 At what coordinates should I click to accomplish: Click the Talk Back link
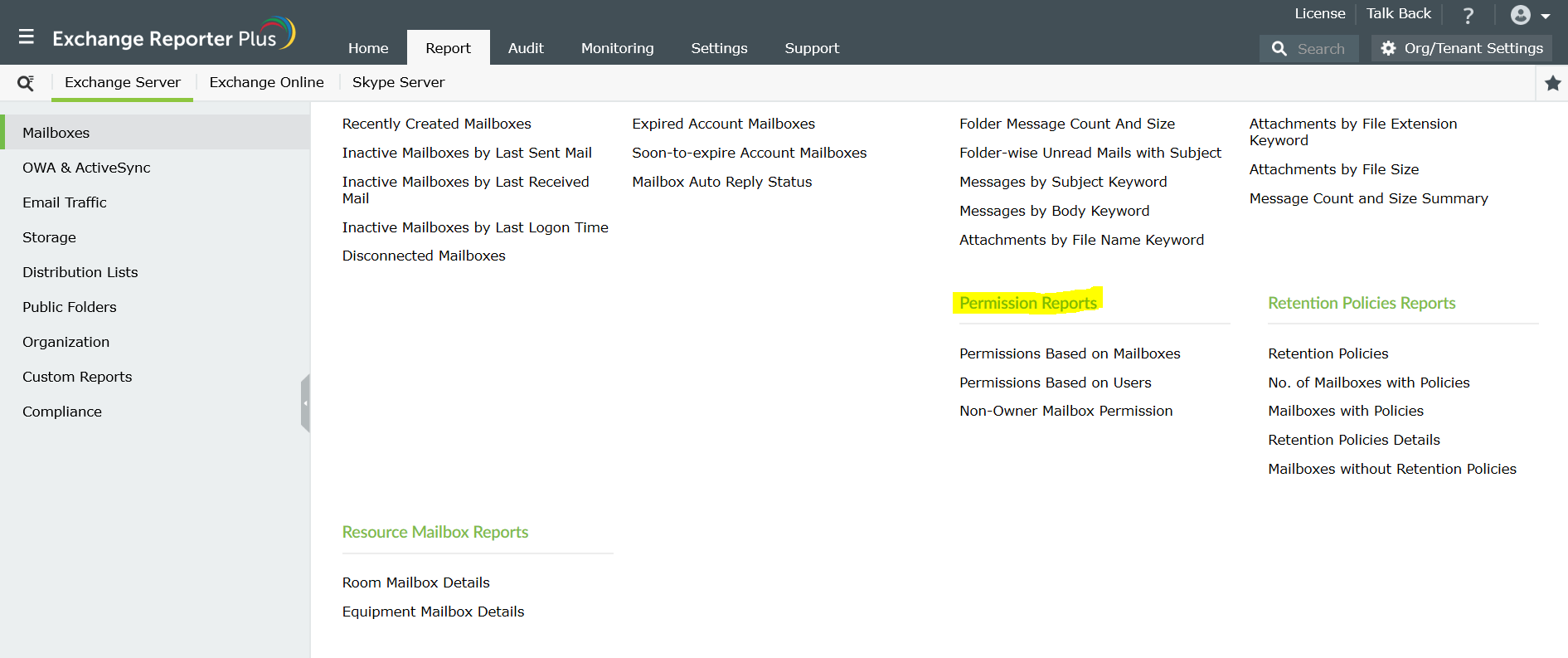pyautogui.click(x=1398, y=13)
